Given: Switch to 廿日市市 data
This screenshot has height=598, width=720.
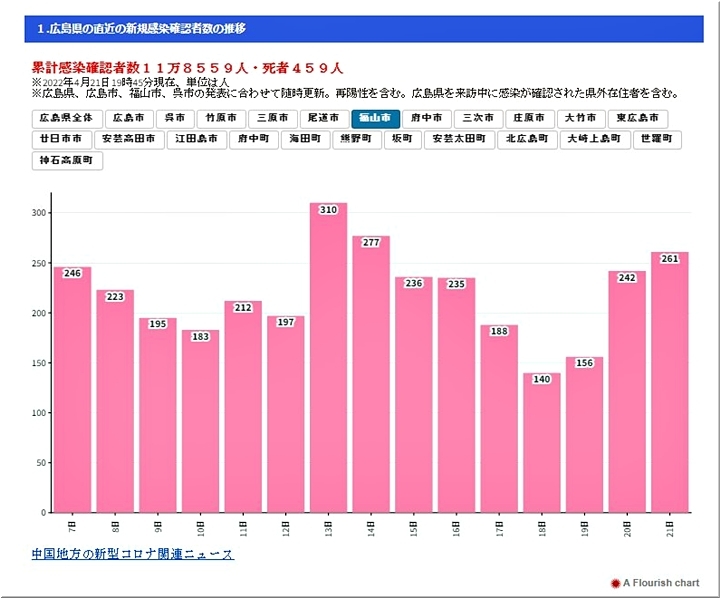Looking at the screenshot, I should coord(62,140).
